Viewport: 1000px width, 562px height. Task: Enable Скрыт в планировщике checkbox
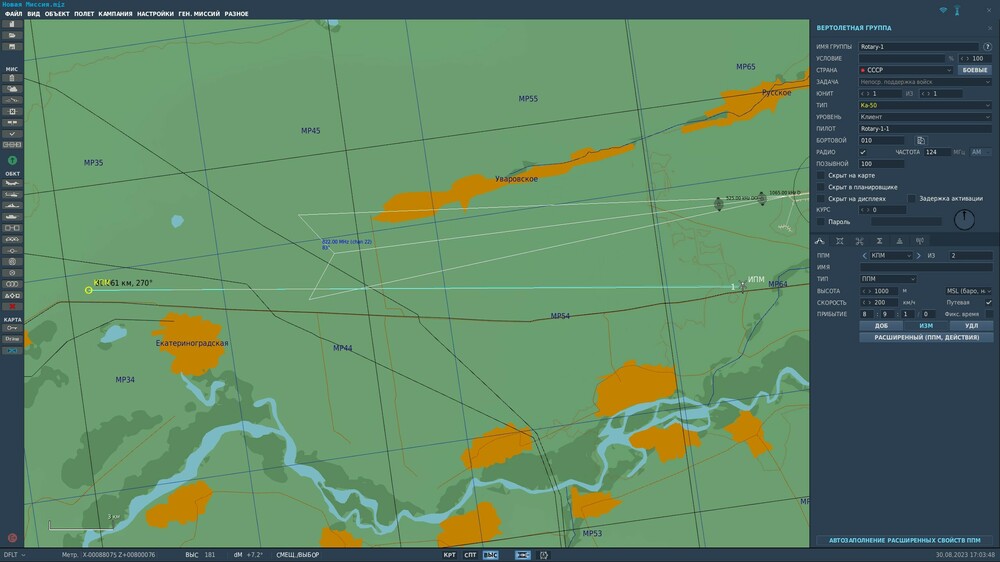[x=821, y=187]
